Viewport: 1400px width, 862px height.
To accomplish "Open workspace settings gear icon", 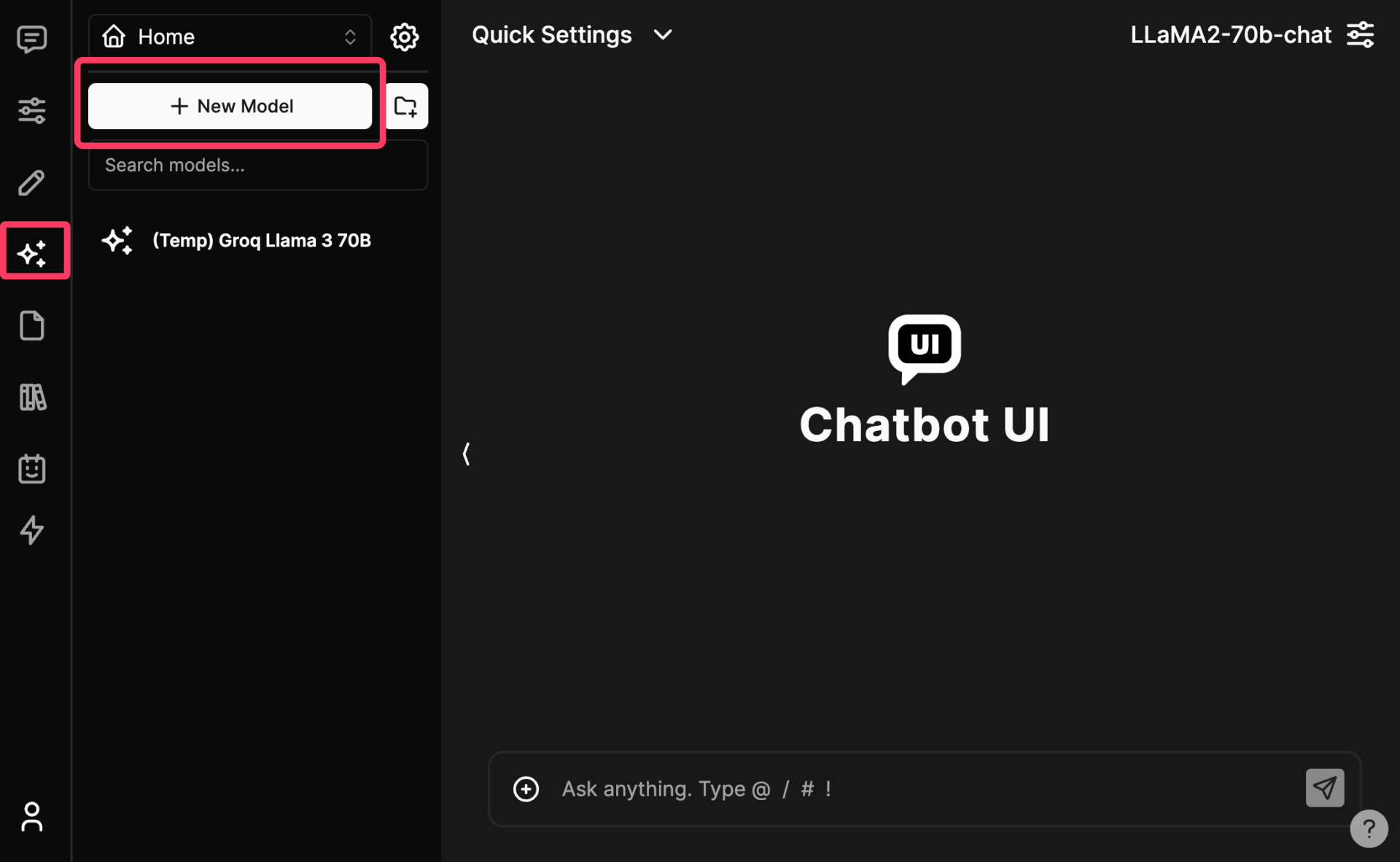I will pos(404,36).
